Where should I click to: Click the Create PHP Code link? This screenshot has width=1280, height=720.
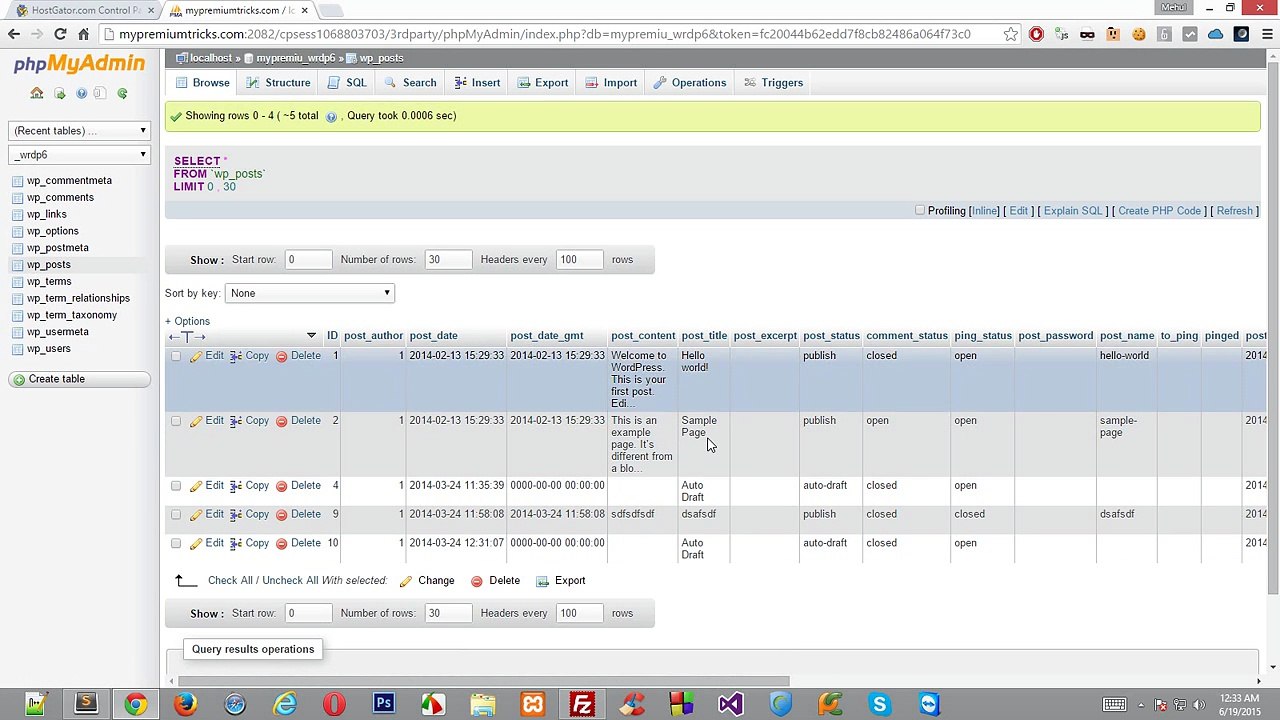point(1160,211)
